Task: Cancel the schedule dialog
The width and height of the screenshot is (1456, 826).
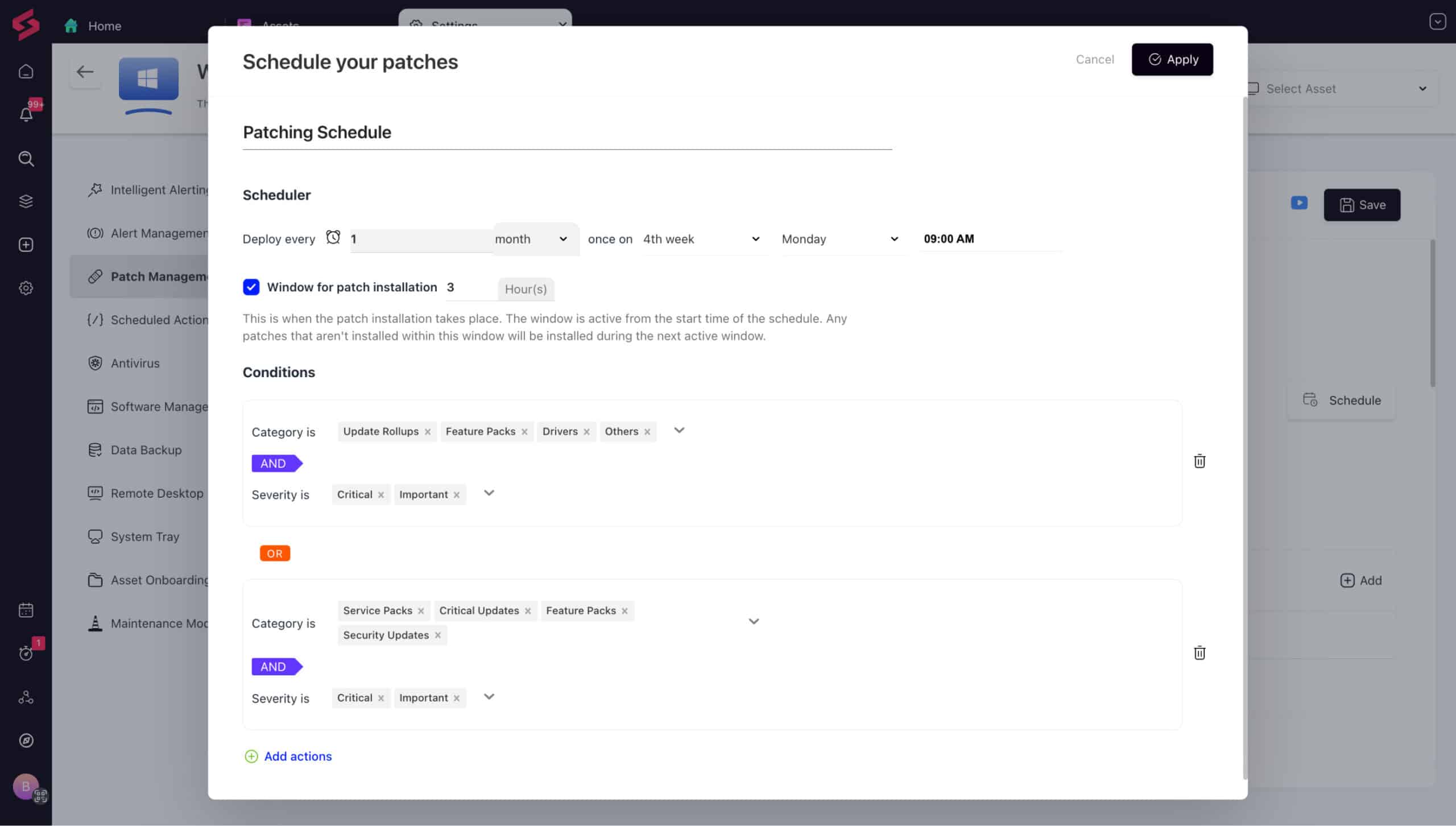Action: 1094,59
